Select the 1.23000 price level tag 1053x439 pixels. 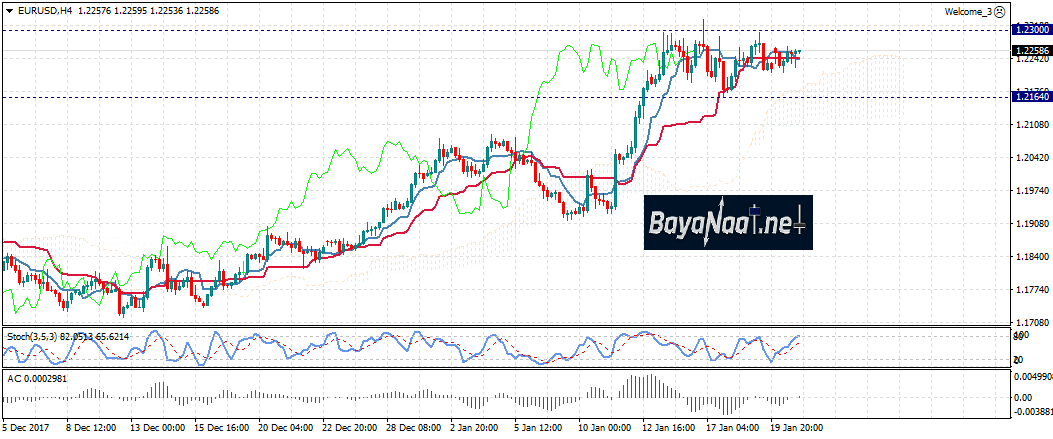(x=1031, y=30)
